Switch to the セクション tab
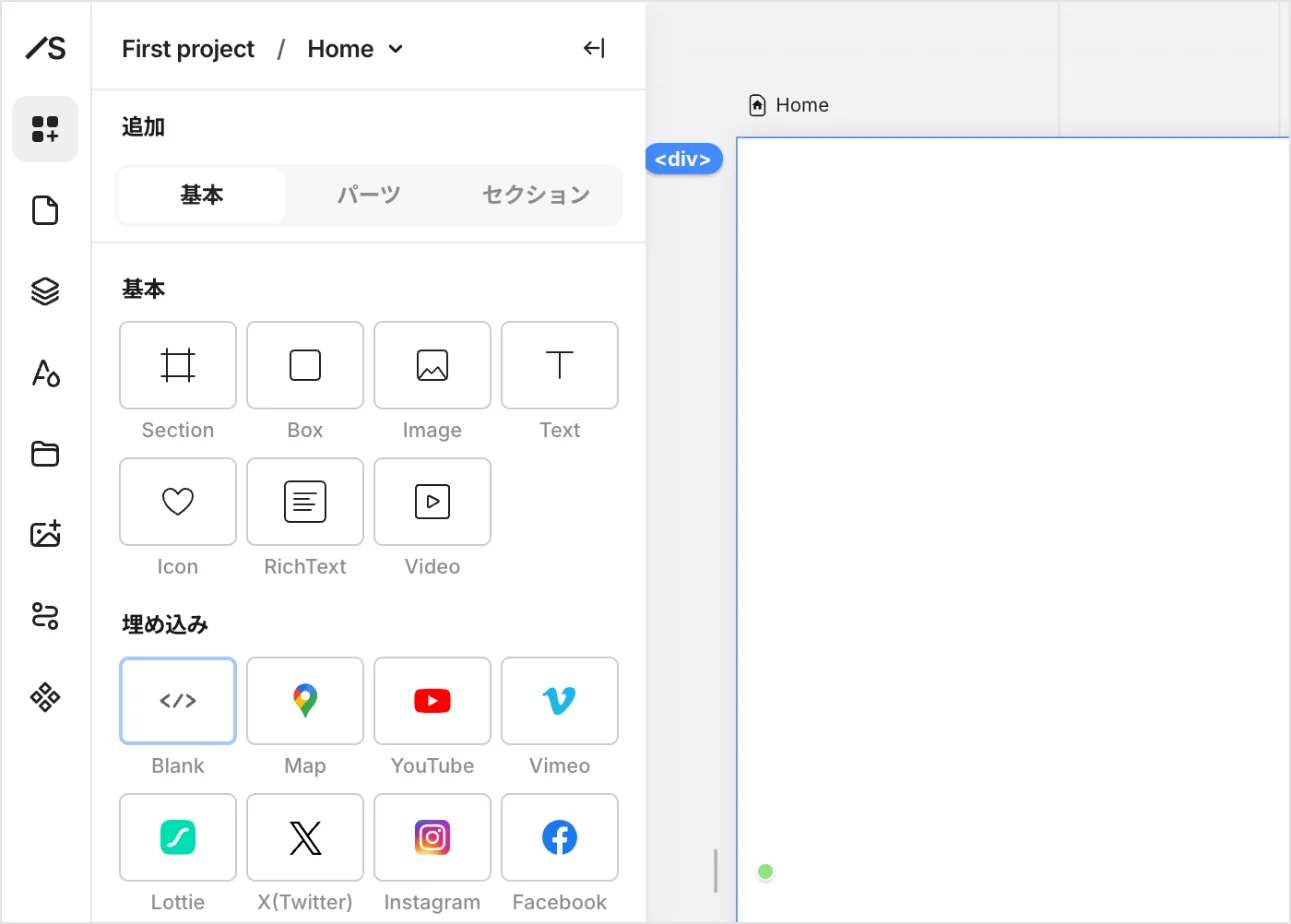Image resolution: width=1291 pixels, height=924 pixels. click(x=536, y=195)
